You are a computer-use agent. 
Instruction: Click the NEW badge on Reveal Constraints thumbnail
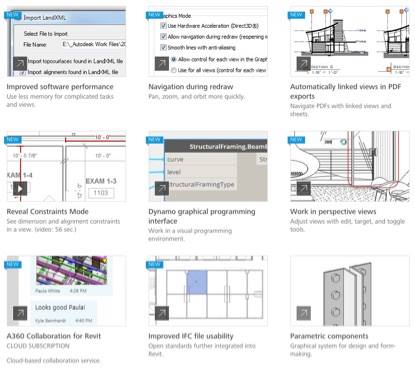(x=13, y=139)
